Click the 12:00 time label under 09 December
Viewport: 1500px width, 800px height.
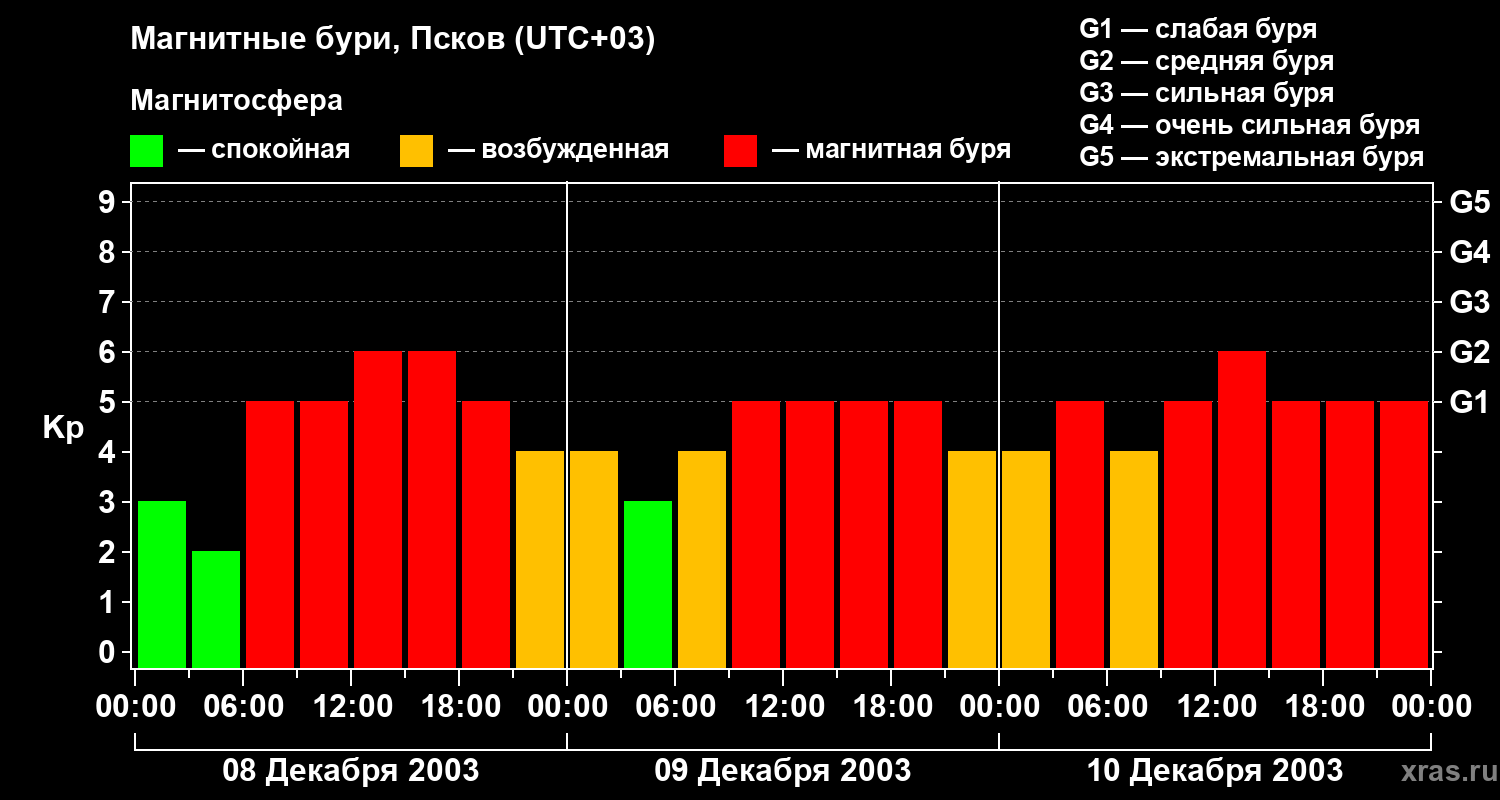pos(783,707)
